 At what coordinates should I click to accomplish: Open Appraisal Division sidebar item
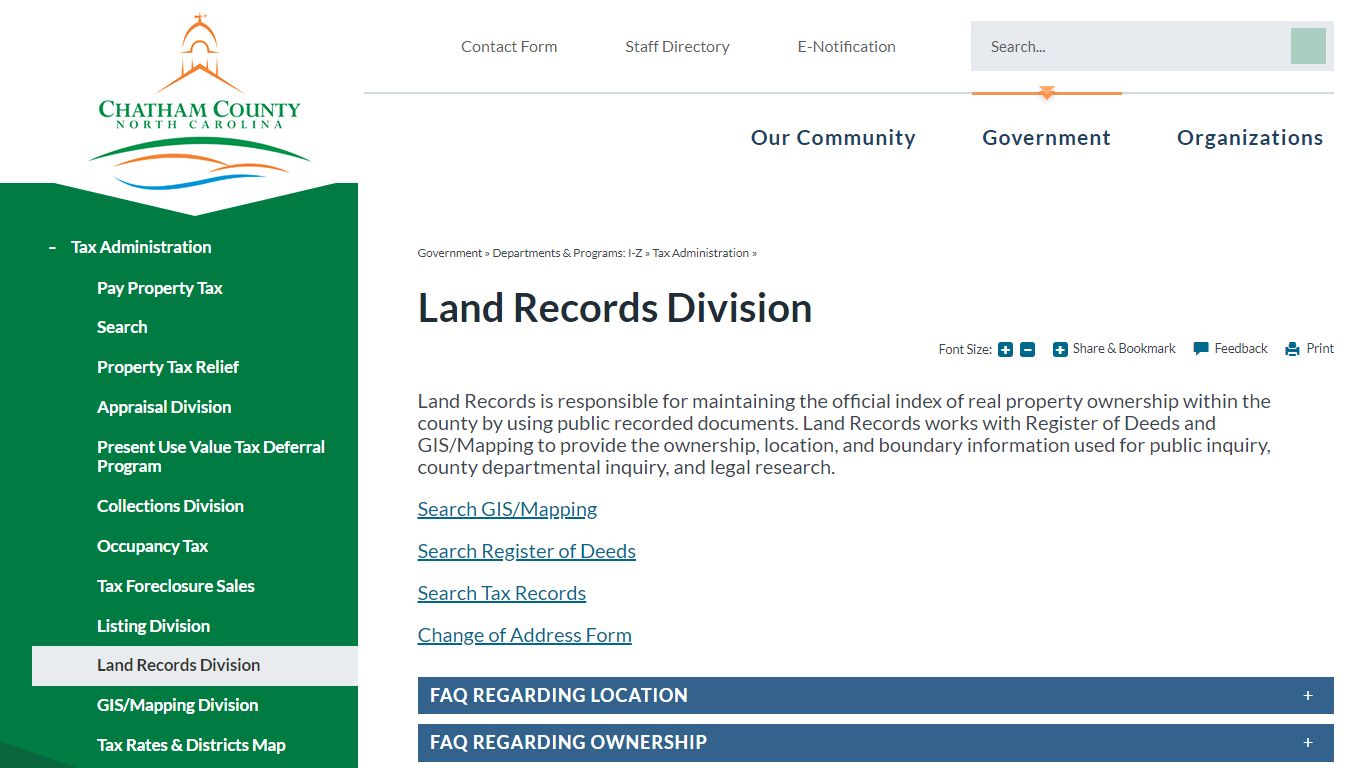164,407
